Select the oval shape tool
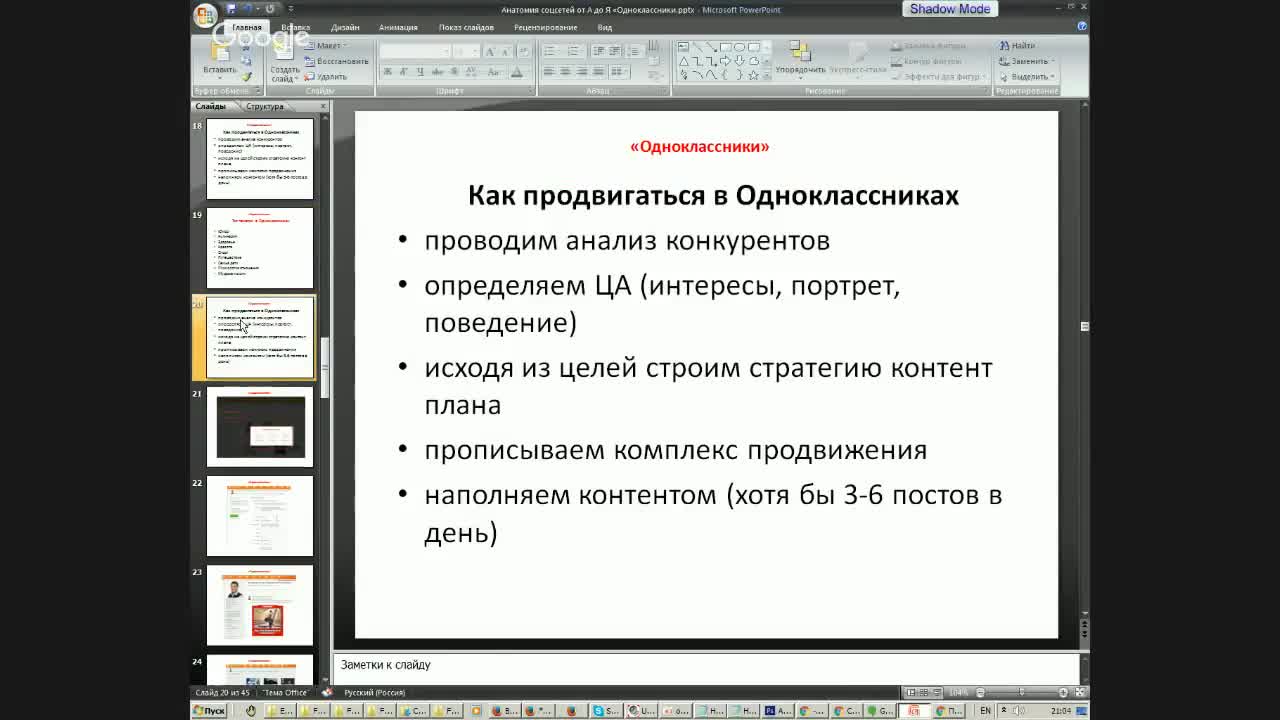This screenshot has width=1280, height=720. pyautogui.click(x=740, y=46)
